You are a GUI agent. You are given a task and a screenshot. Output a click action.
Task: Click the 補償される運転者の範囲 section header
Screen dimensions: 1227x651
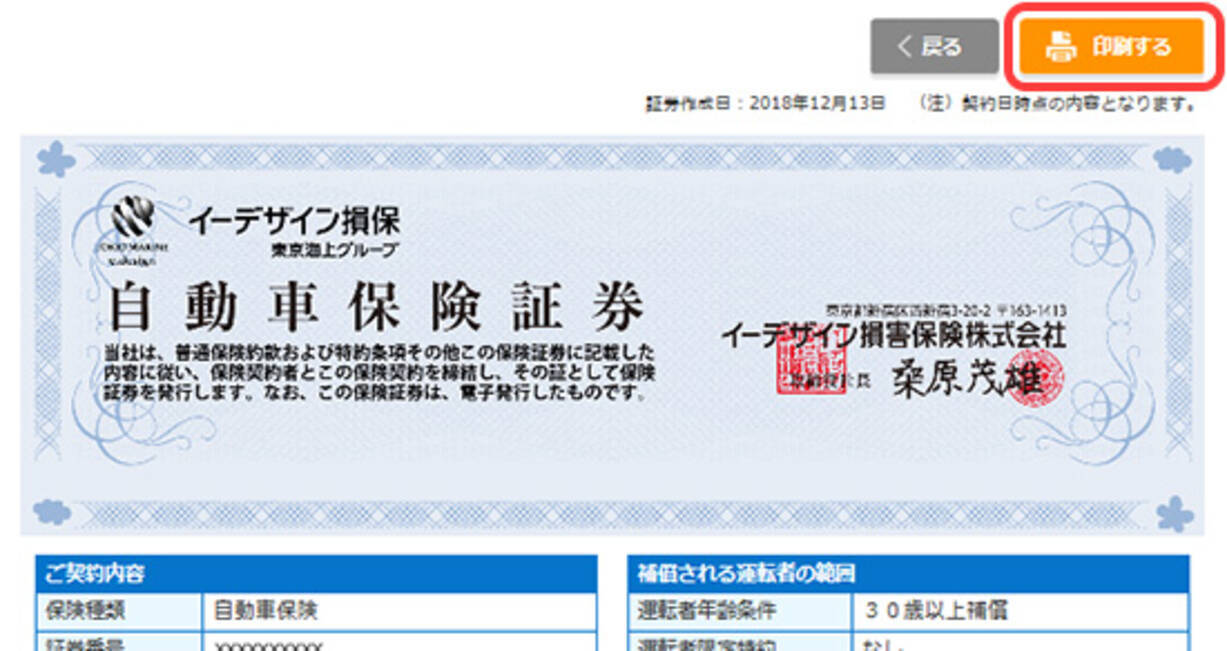pos(909,573)
